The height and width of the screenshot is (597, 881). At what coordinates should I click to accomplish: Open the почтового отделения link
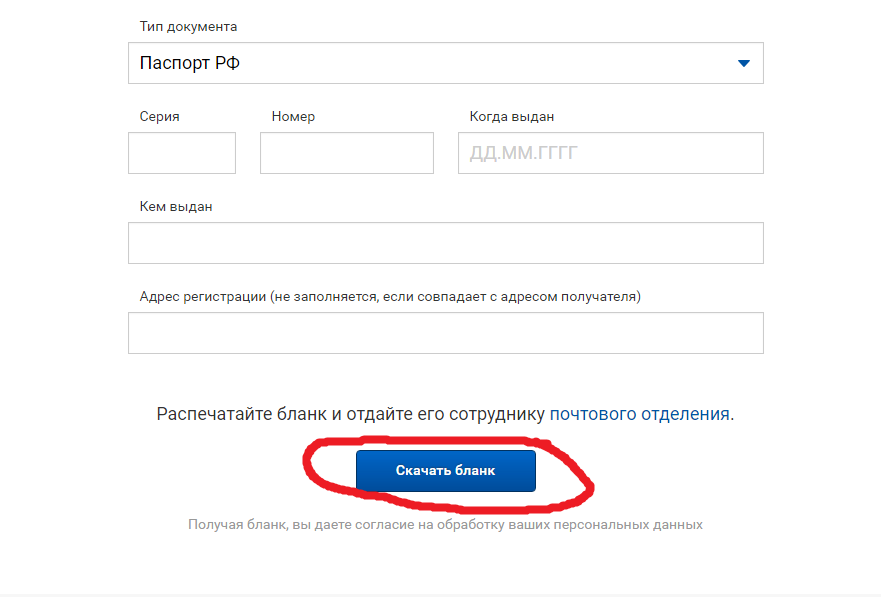tap(640, 414)
